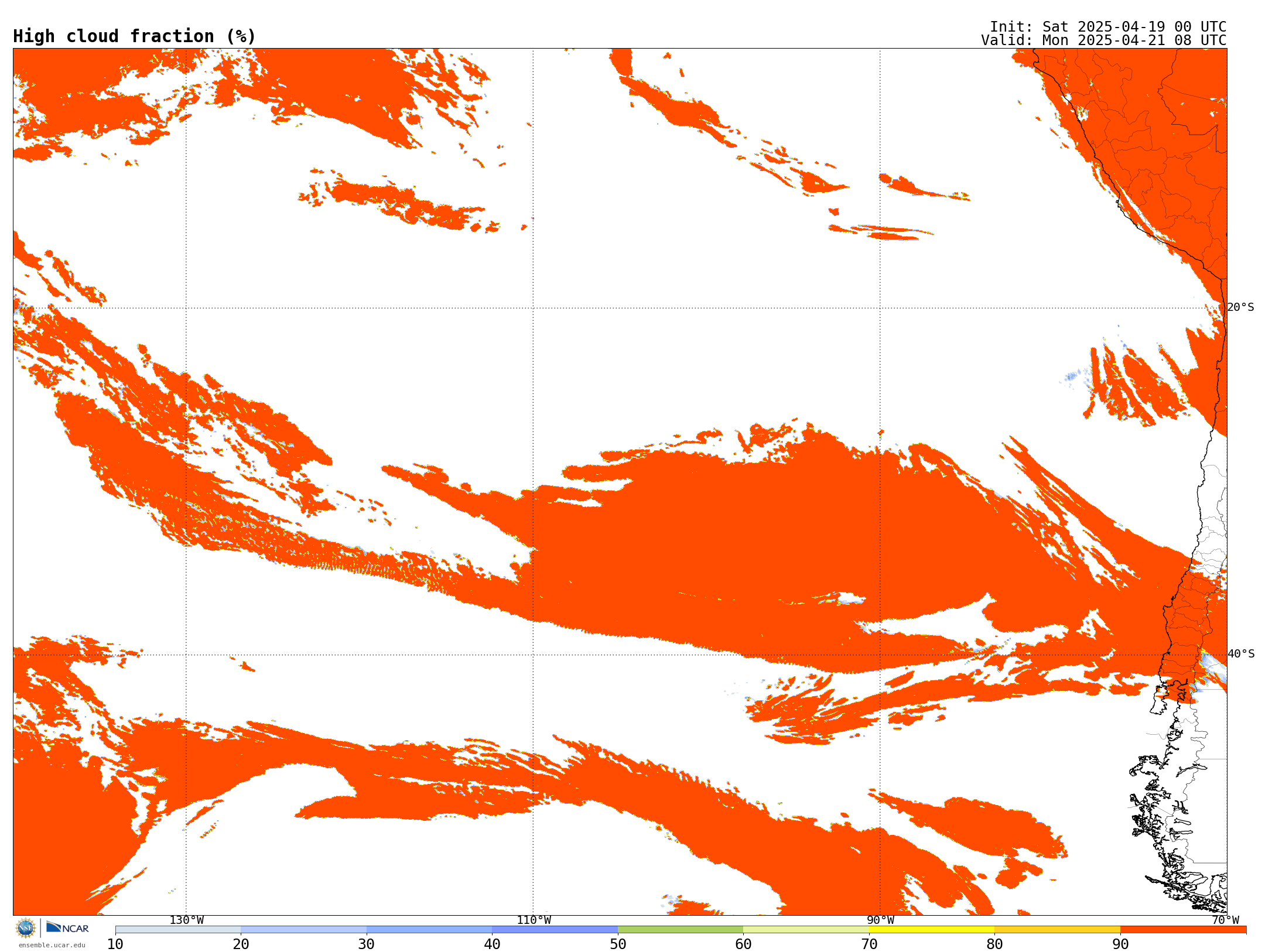Click the 20–30 light blue colorbar segment

click(303, 930)
